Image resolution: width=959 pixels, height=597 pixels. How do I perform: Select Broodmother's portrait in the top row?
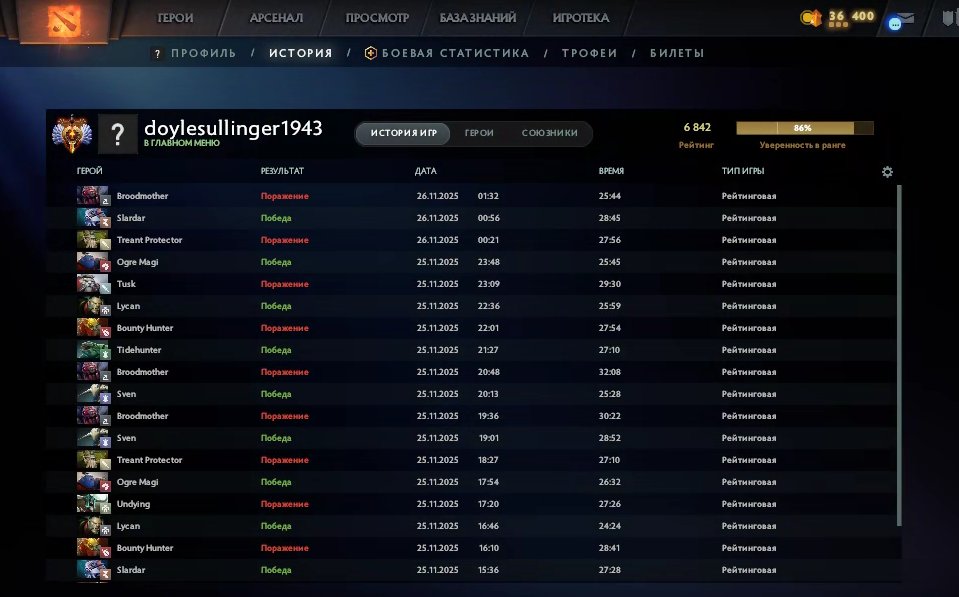coord(92,195)
